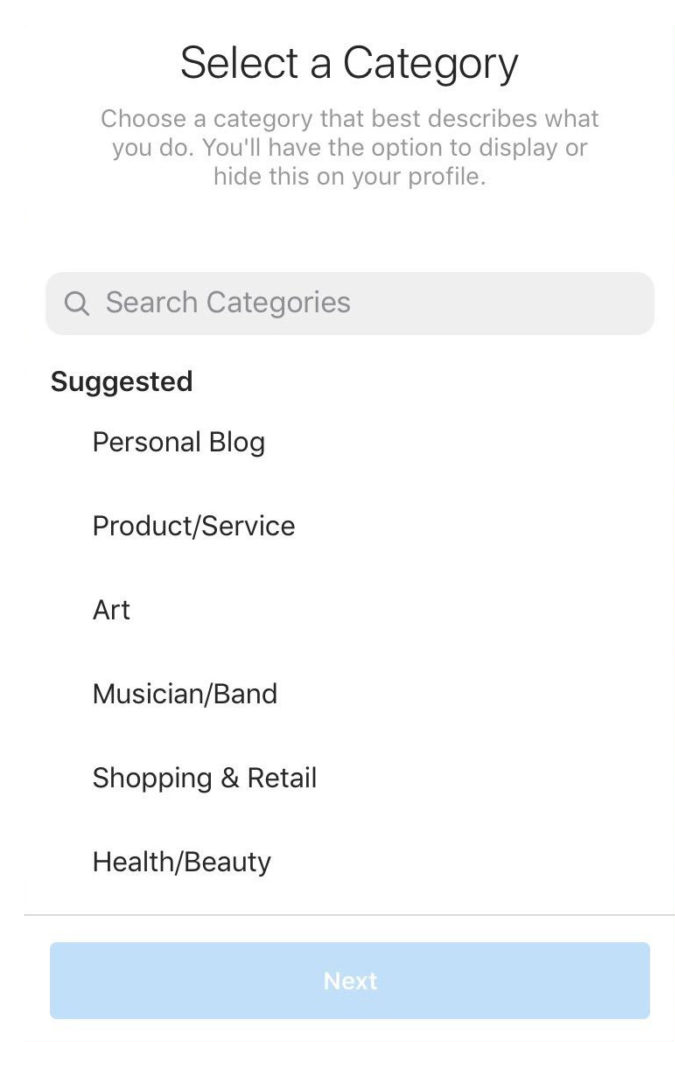The image size is (700, 1069).
Task: Click the Select a Category heading
Action: 349,64
